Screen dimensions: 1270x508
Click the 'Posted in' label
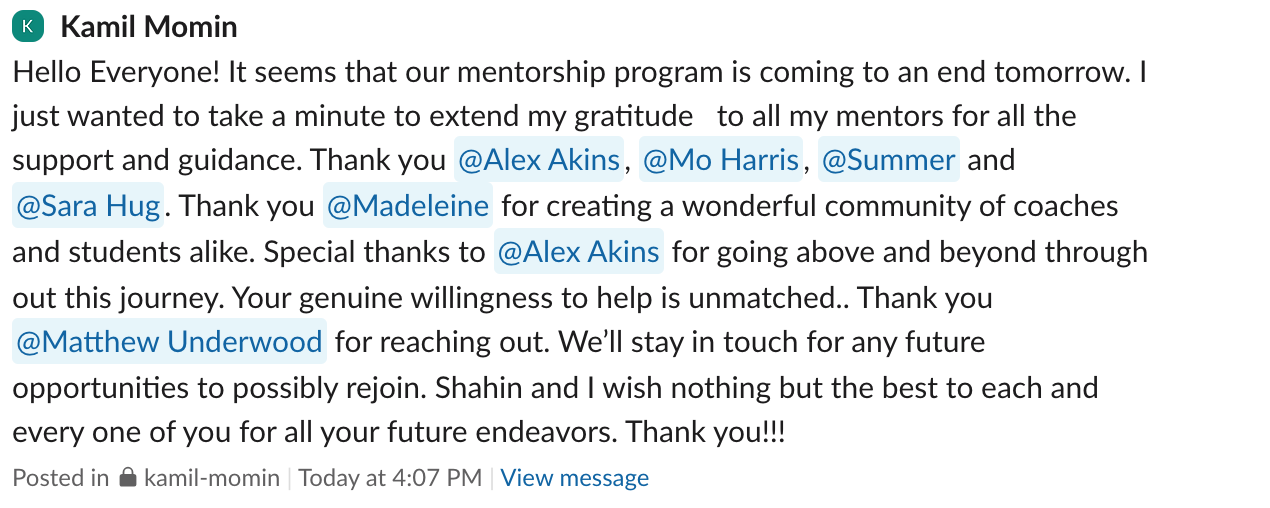60,478
